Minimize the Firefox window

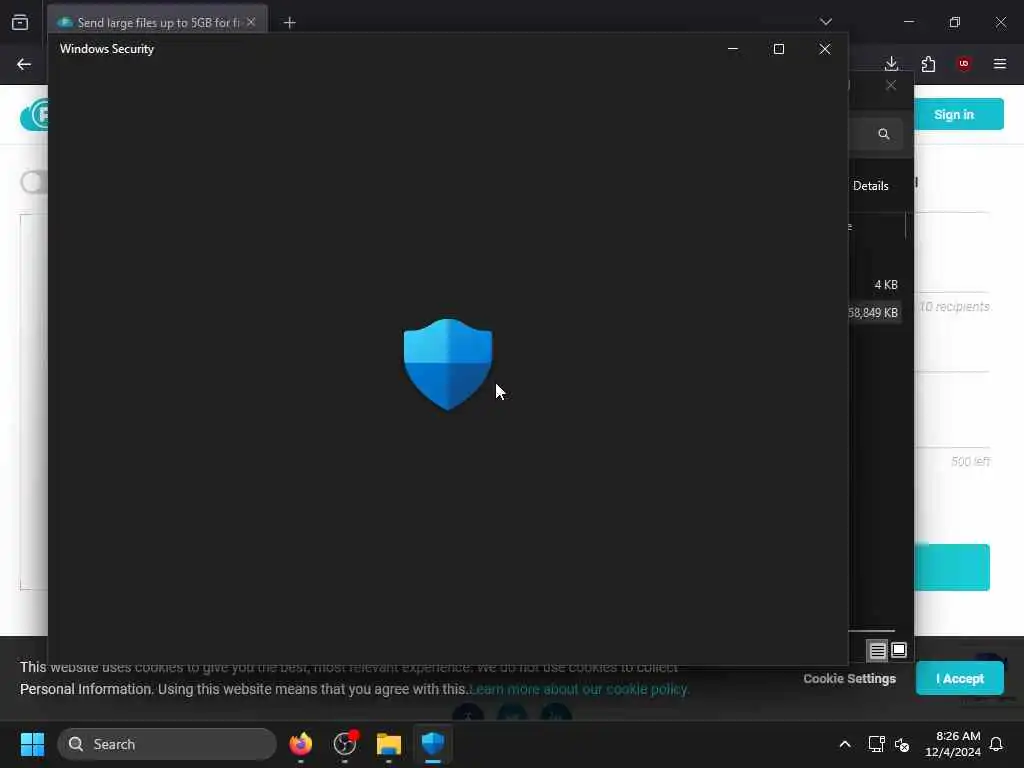908,22
